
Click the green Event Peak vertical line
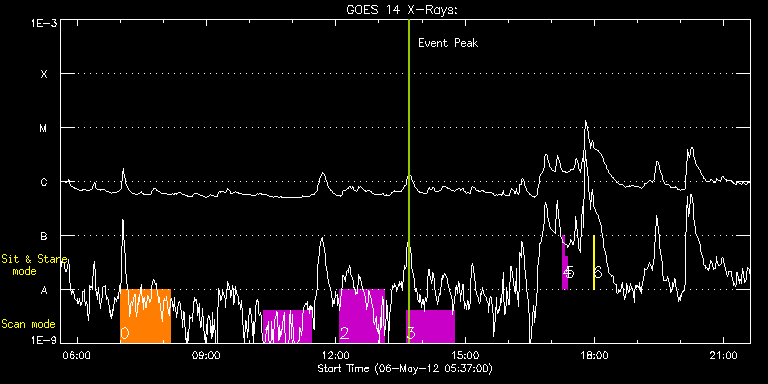[408, 181]
